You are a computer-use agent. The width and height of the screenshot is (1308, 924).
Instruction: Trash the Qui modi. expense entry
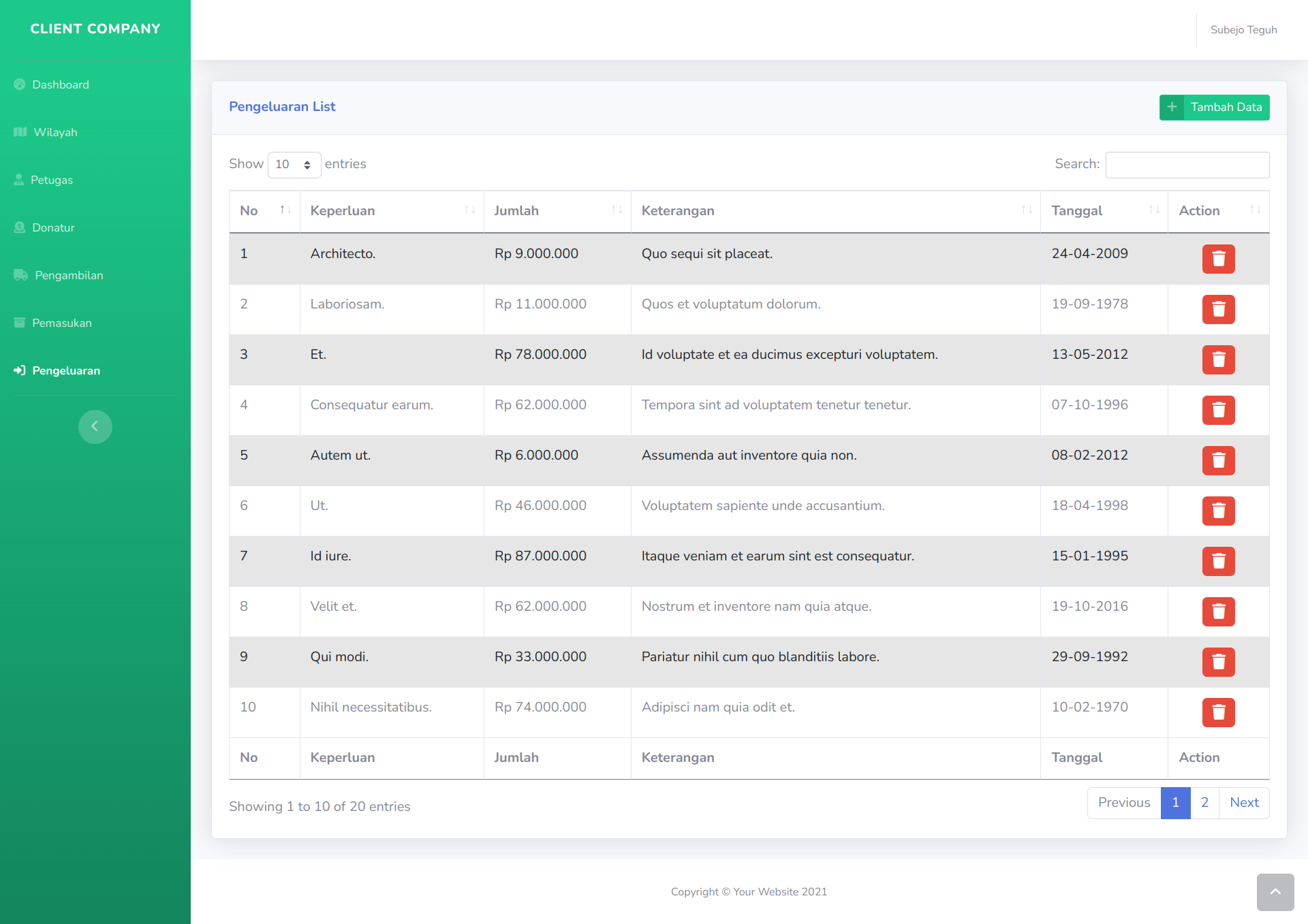[x=1218, y=662]
